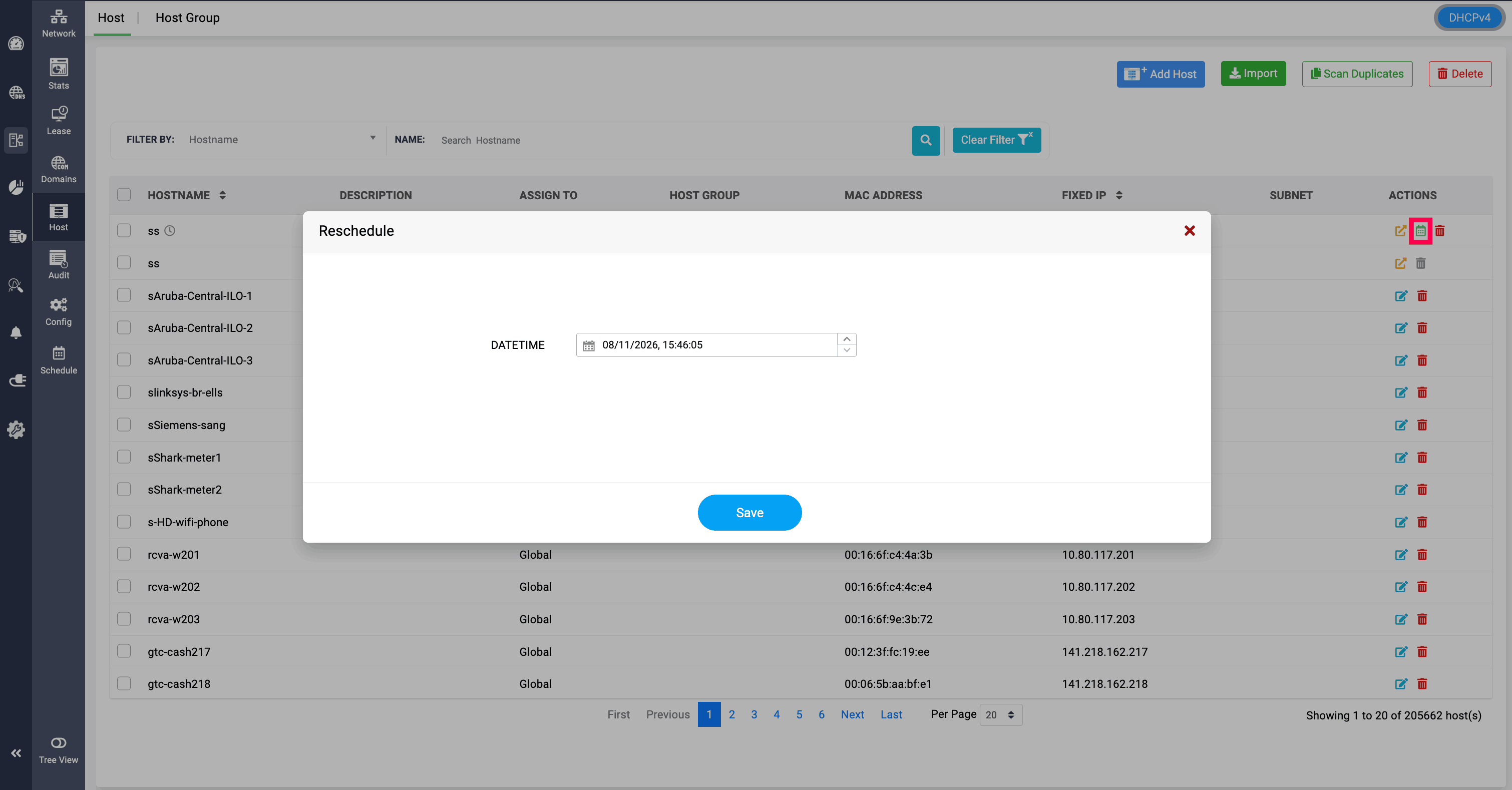
Task: Click the magnifier search button beside hostname field
Action: (x=926, y=140)
